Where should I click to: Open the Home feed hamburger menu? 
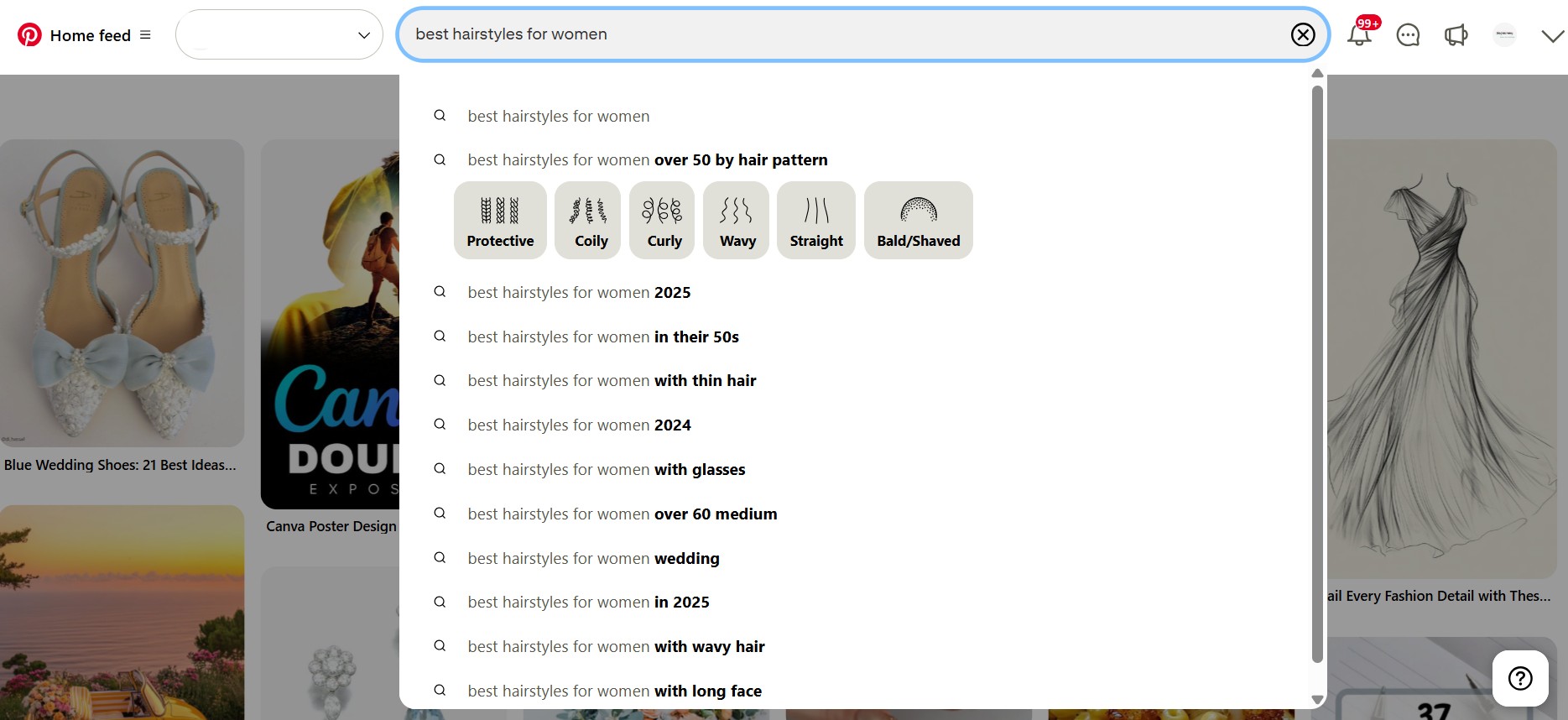(145, 35)
